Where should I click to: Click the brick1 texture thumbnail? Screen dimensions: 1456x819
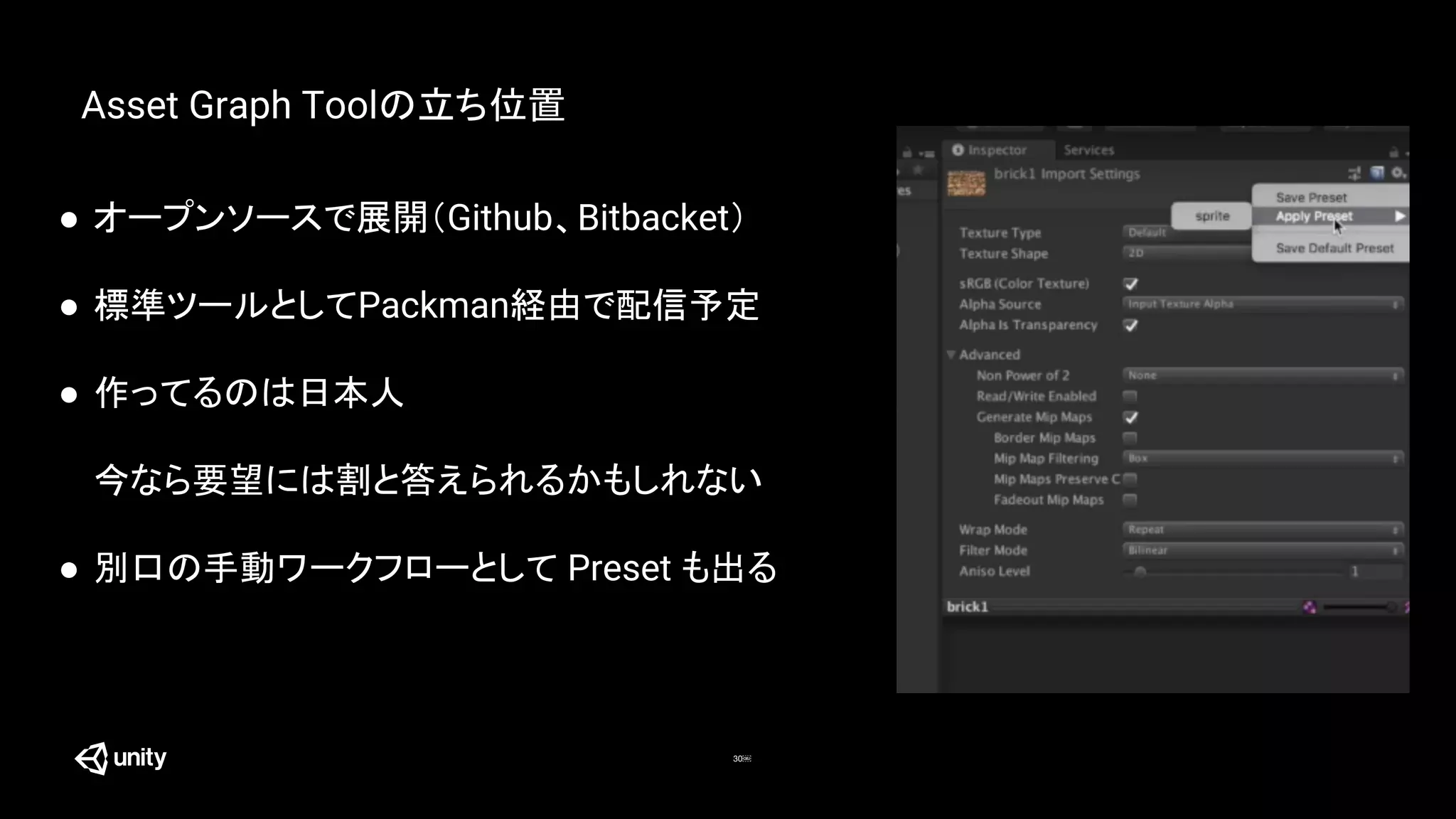(967, 183)
